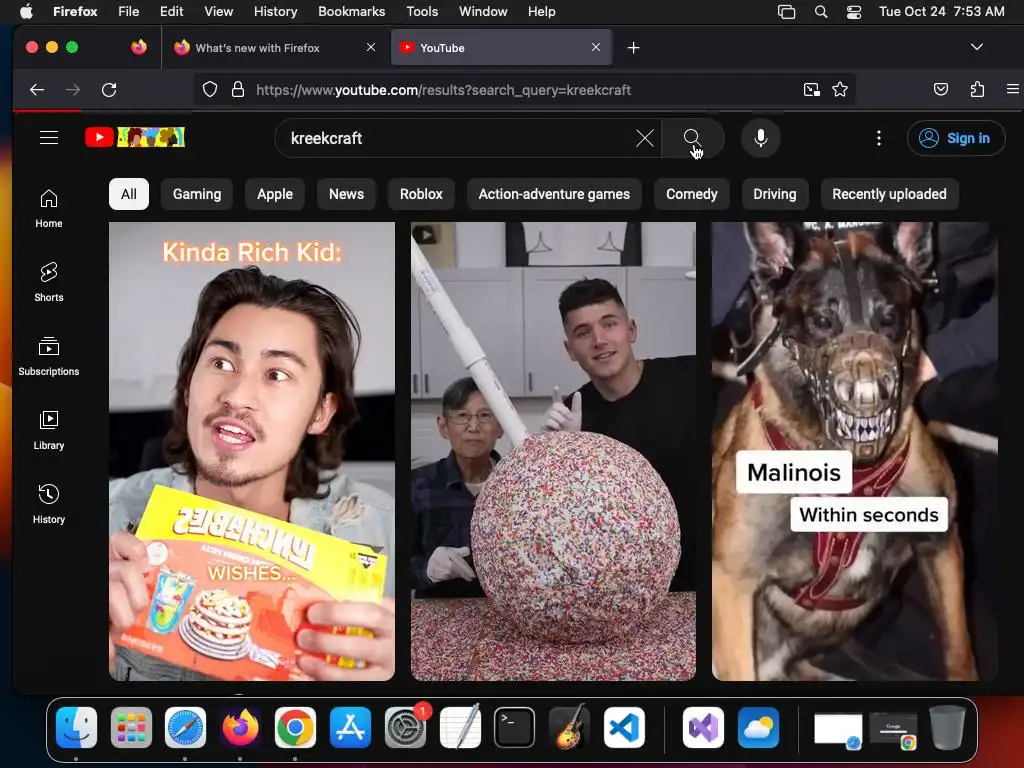Reload the current page
Image resolution: width=1024 pixels, height=768 pixels.
109,89
